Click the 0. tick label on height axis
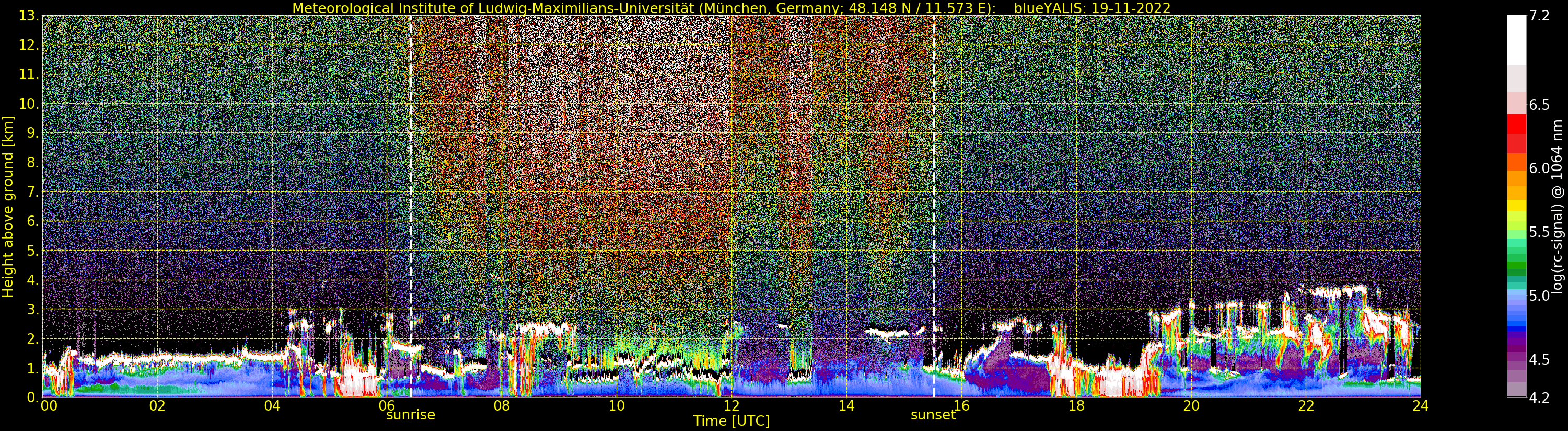Viewport: 1568px width, 431px height. pyautogui.click(x=33, y=397)
